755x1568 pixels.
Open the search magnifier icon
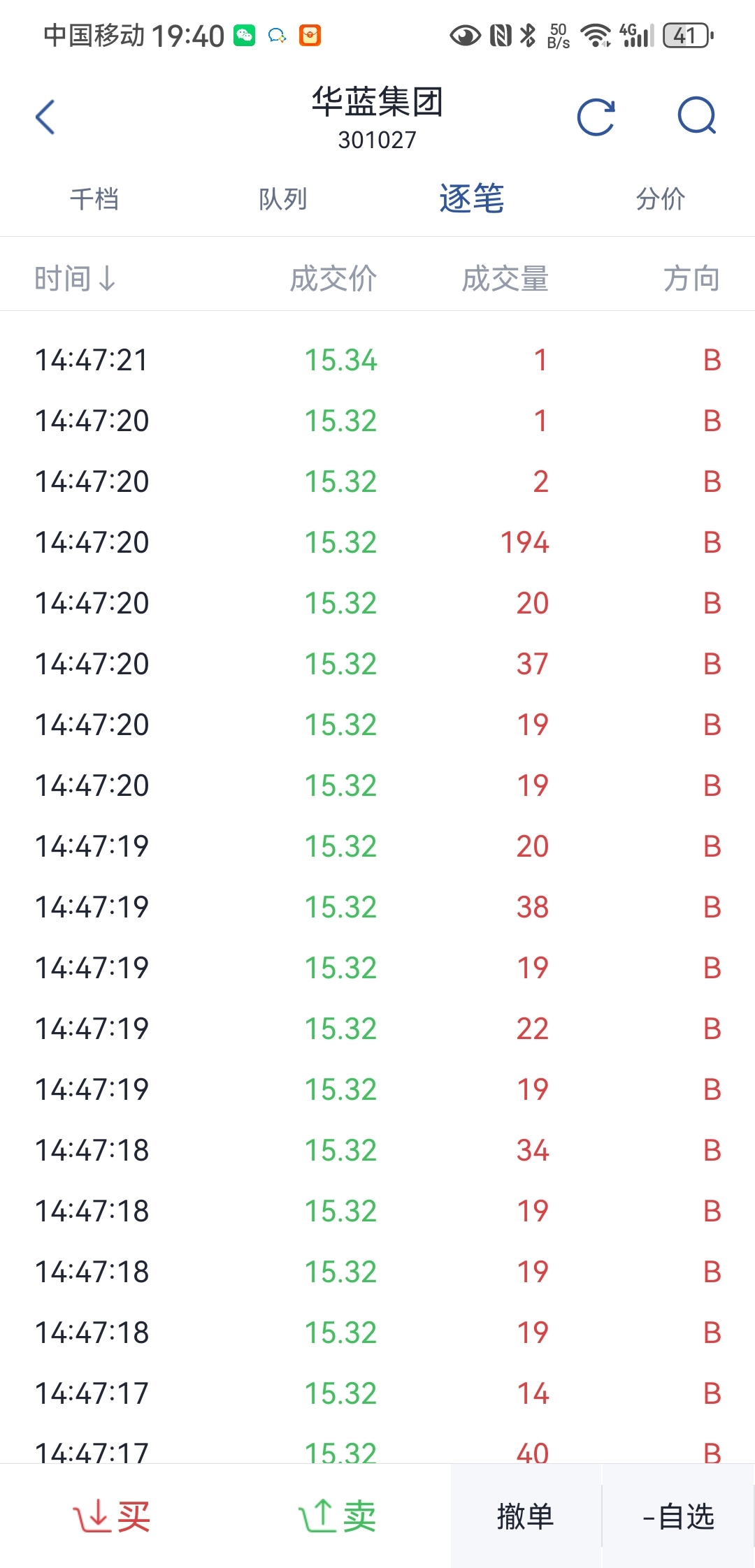pos(697,116)
